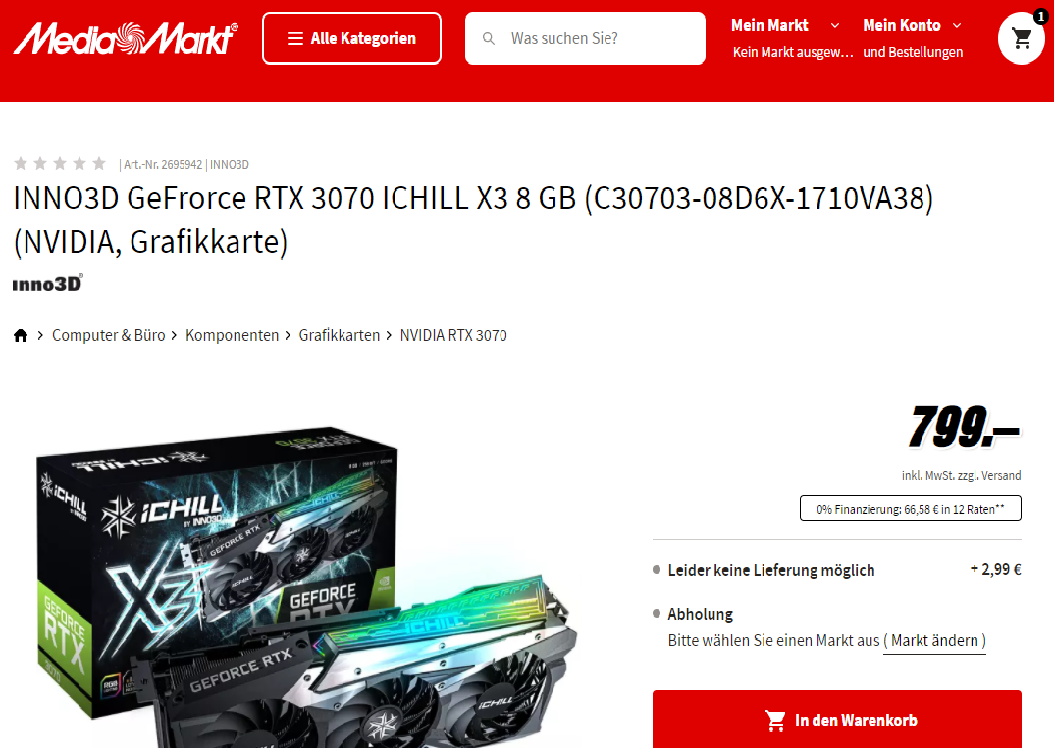Screen dimensions: 1054x748
Task: Open the shopping cart icon
Action: click(x=1021, y=38)
